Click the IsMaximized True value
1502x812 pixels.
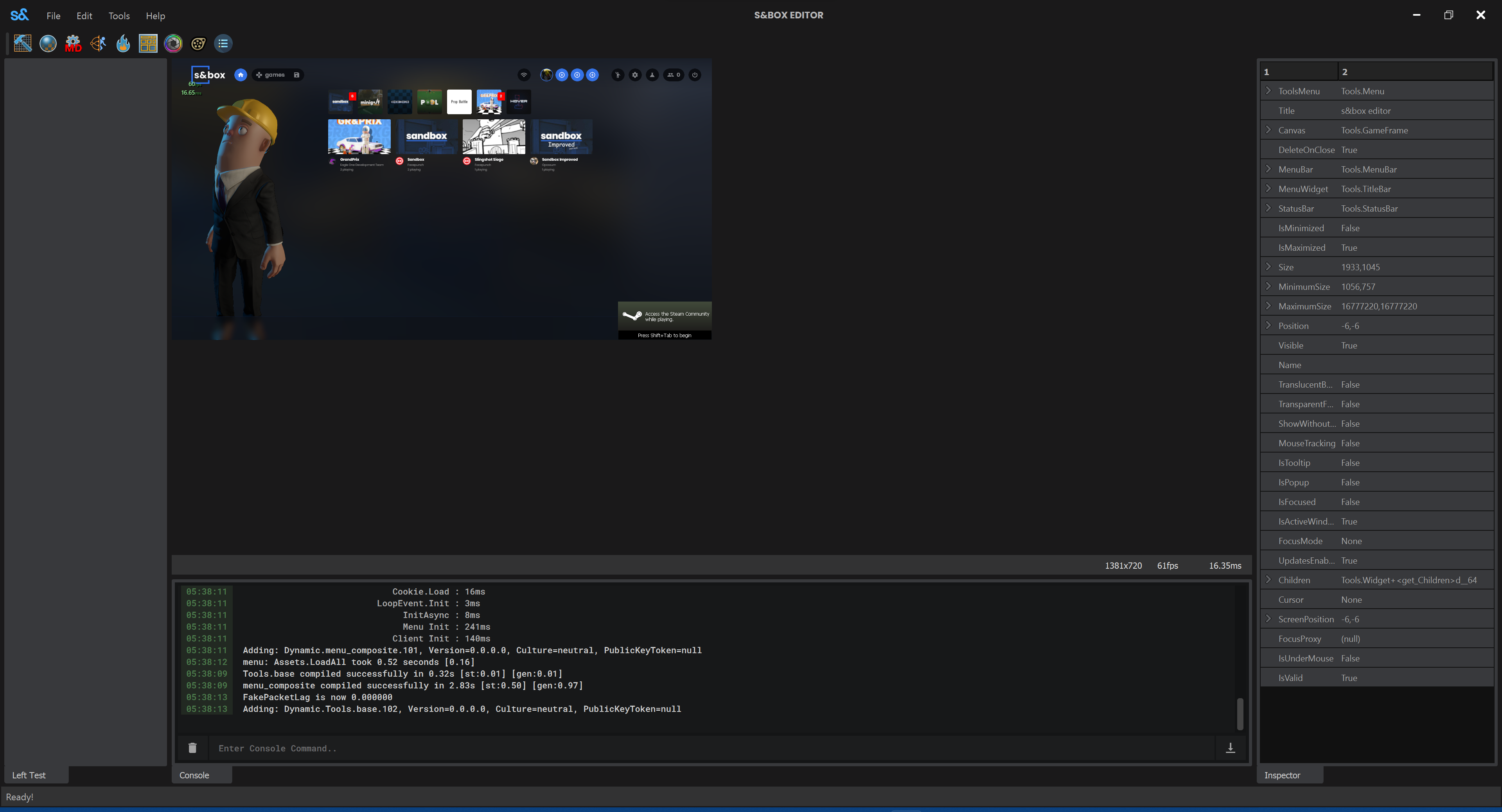[x=1349, y=248]
